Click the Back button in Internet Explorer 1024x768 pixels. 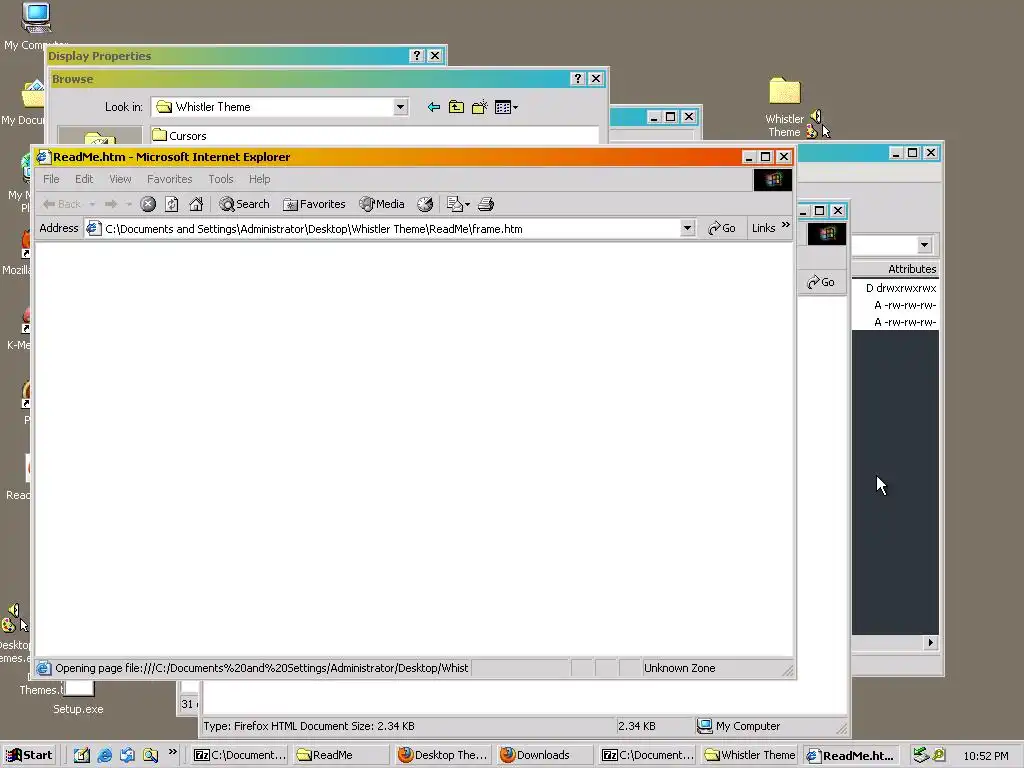pyautogui.click(x=61, y=204)
